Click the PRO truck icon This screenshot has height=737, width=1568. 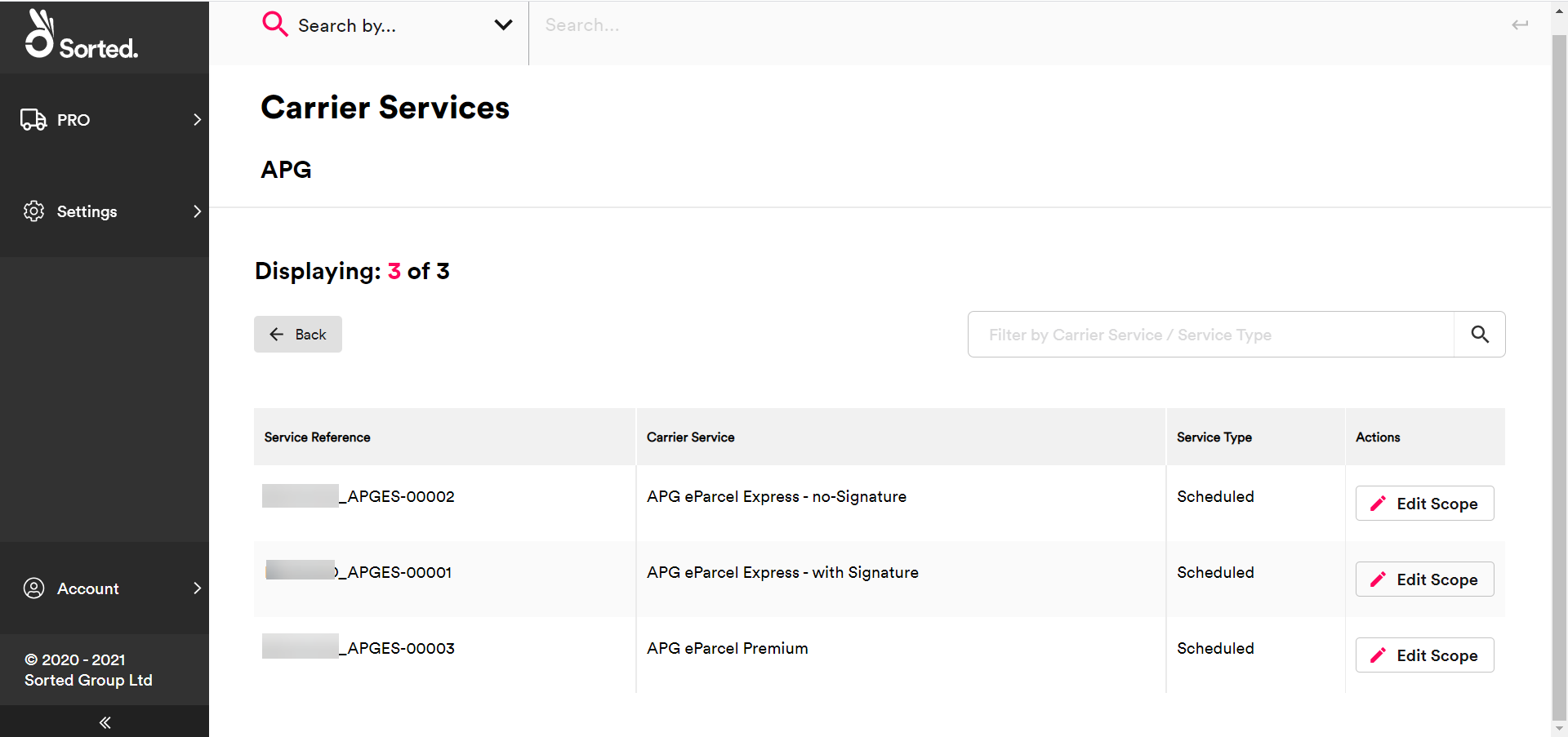click(x=33, y=120)
